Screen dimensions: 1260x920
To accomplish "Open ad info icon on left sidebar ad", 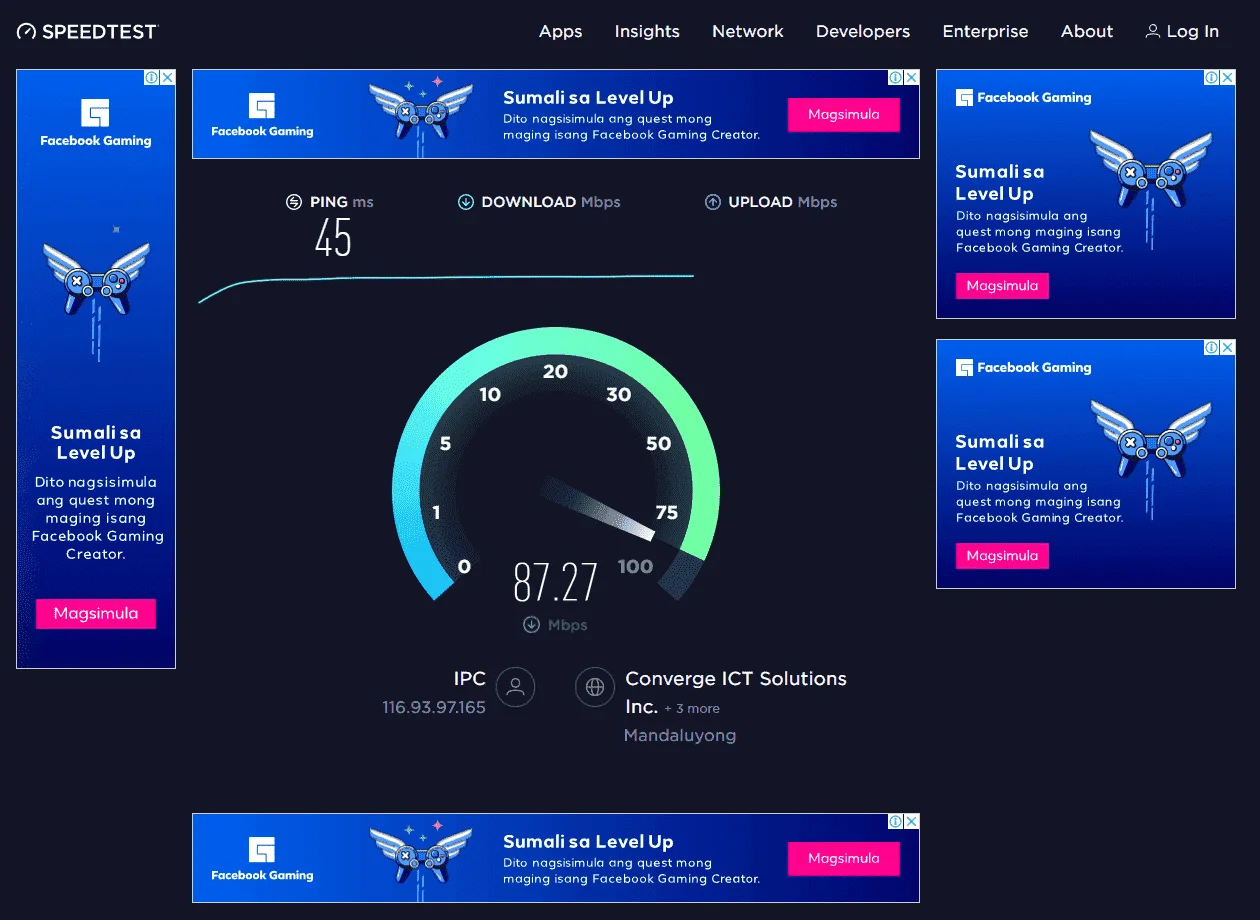I will (x=152, y=78).
